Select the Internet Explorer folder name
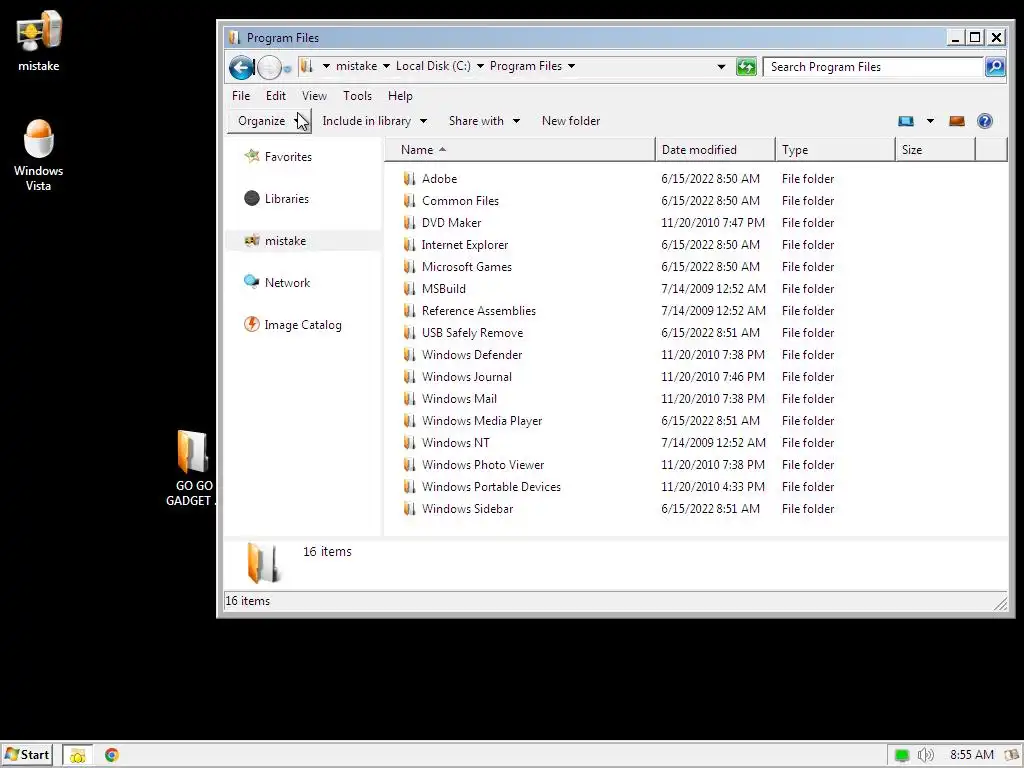Screen dimensions: 1024x768 (x=465, y=245)
